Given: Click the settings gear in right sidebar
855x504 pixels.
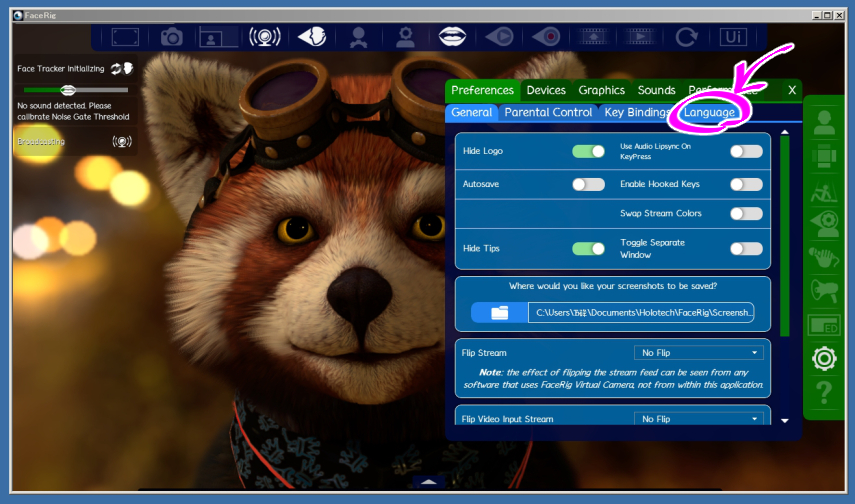Looking at the screenshot, I should click(x=824, y=359).
